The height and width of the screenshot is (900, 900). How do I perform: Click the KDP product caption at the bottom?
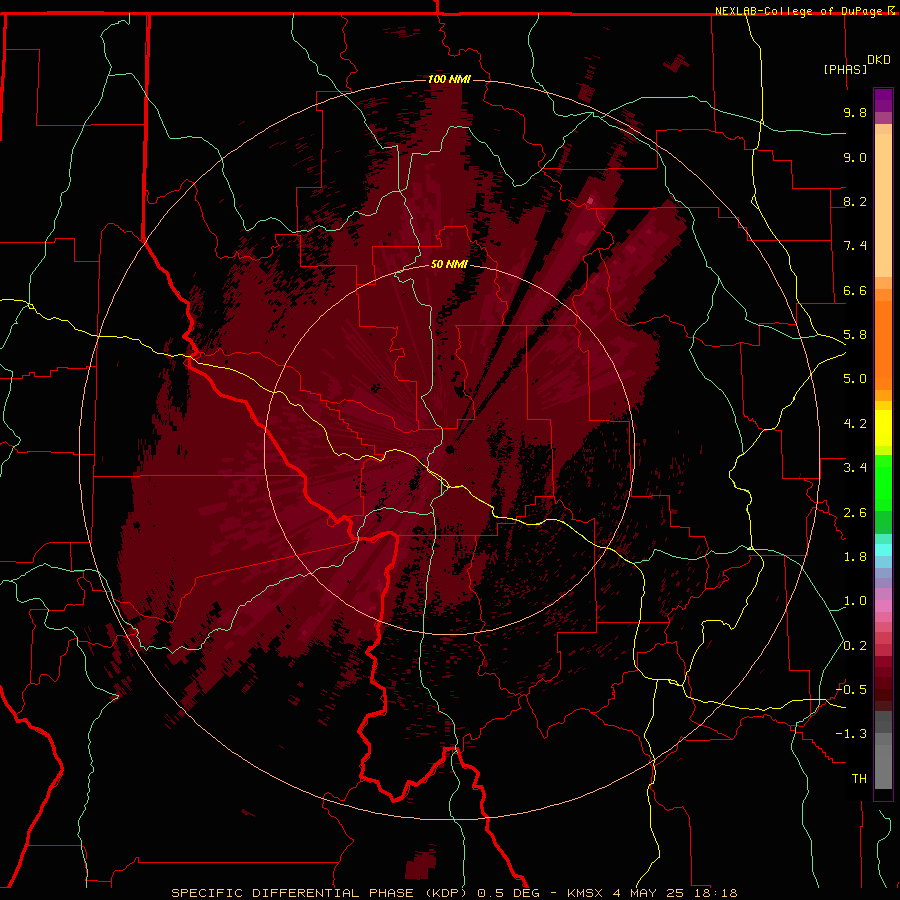click(455, 893)
